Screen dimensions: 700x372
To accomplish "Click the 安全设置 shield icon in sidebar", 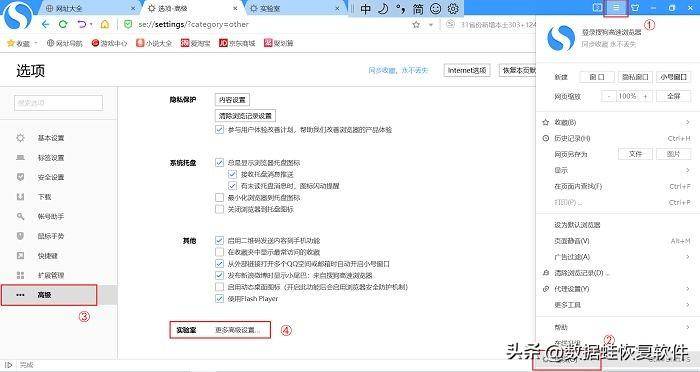I will click(21, 177).
